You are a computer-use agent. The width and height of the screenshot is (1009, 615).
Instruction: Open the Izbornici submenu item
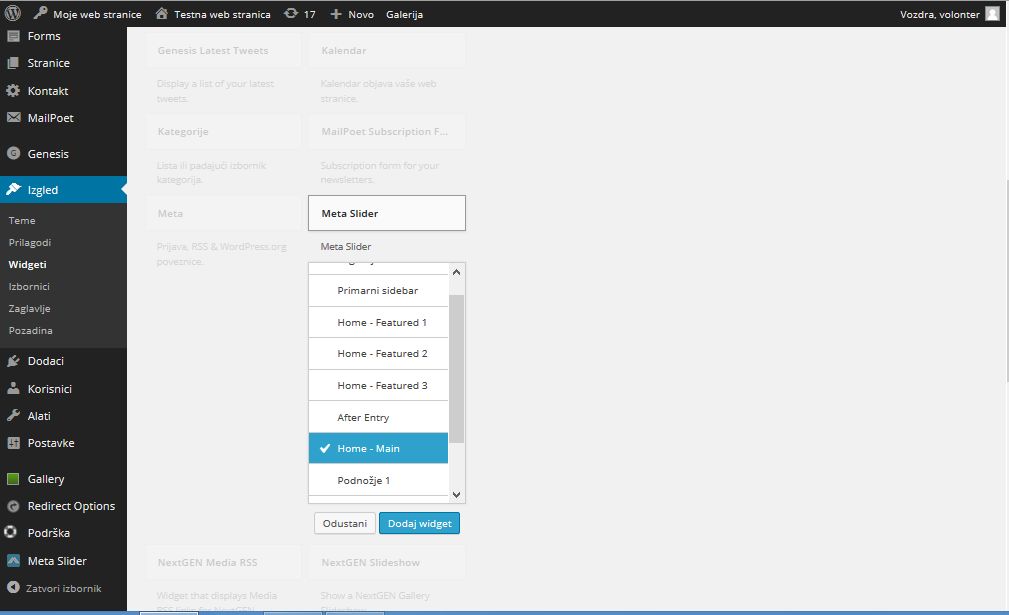[29, 286]
